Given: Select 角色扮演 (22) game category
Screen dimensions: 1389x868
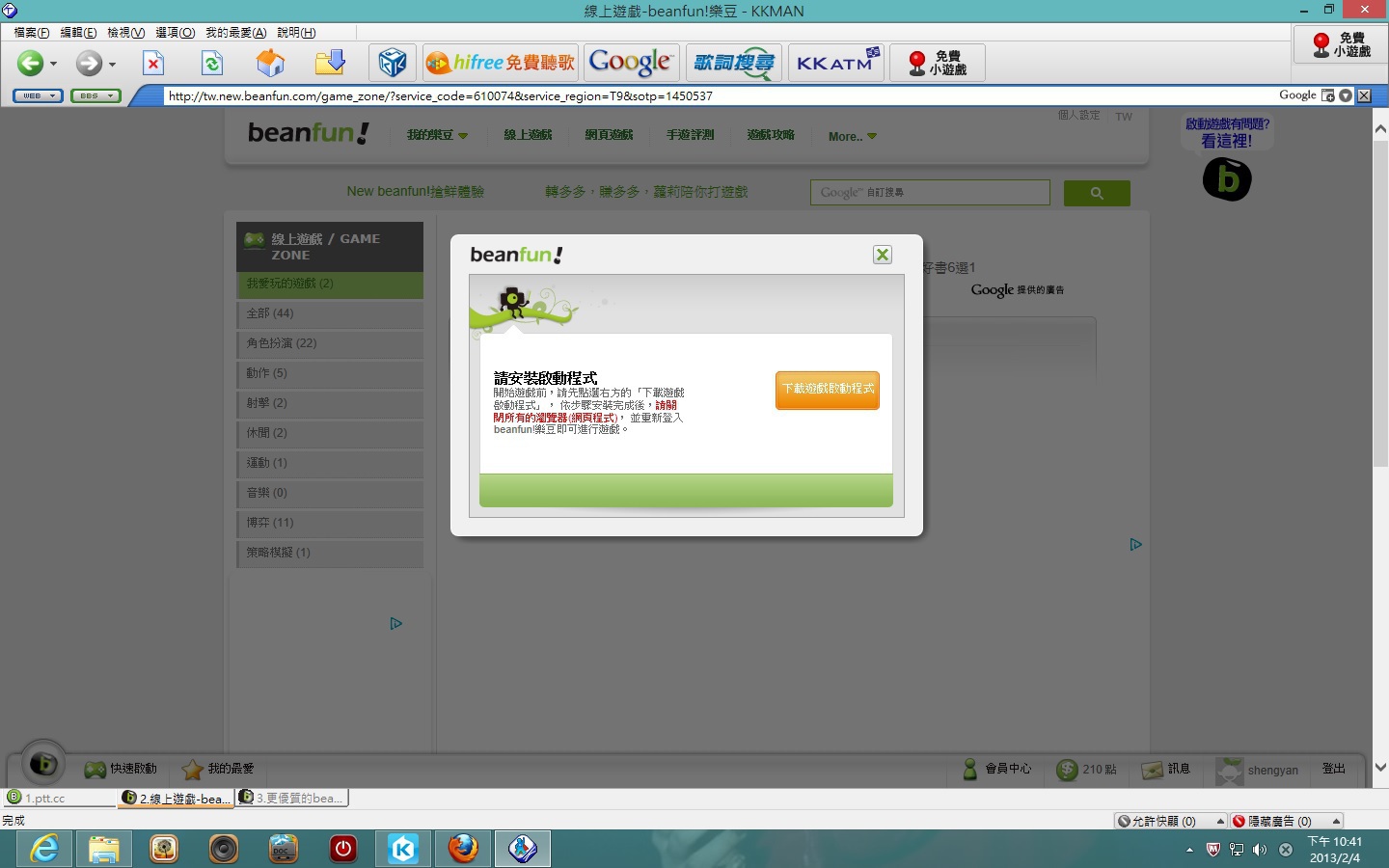Looking at the screenshot, I should tap(330, 344).
